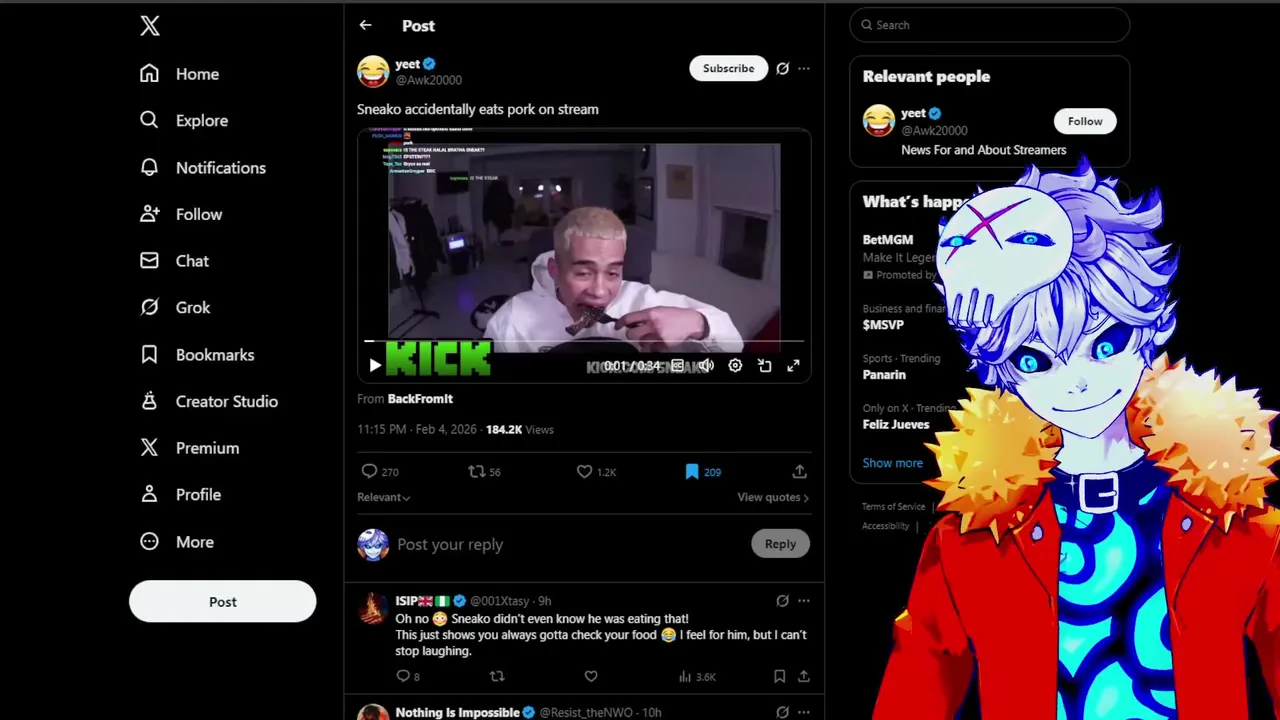
Task: Subscribe to yeet's account
Action: [728, 68]
